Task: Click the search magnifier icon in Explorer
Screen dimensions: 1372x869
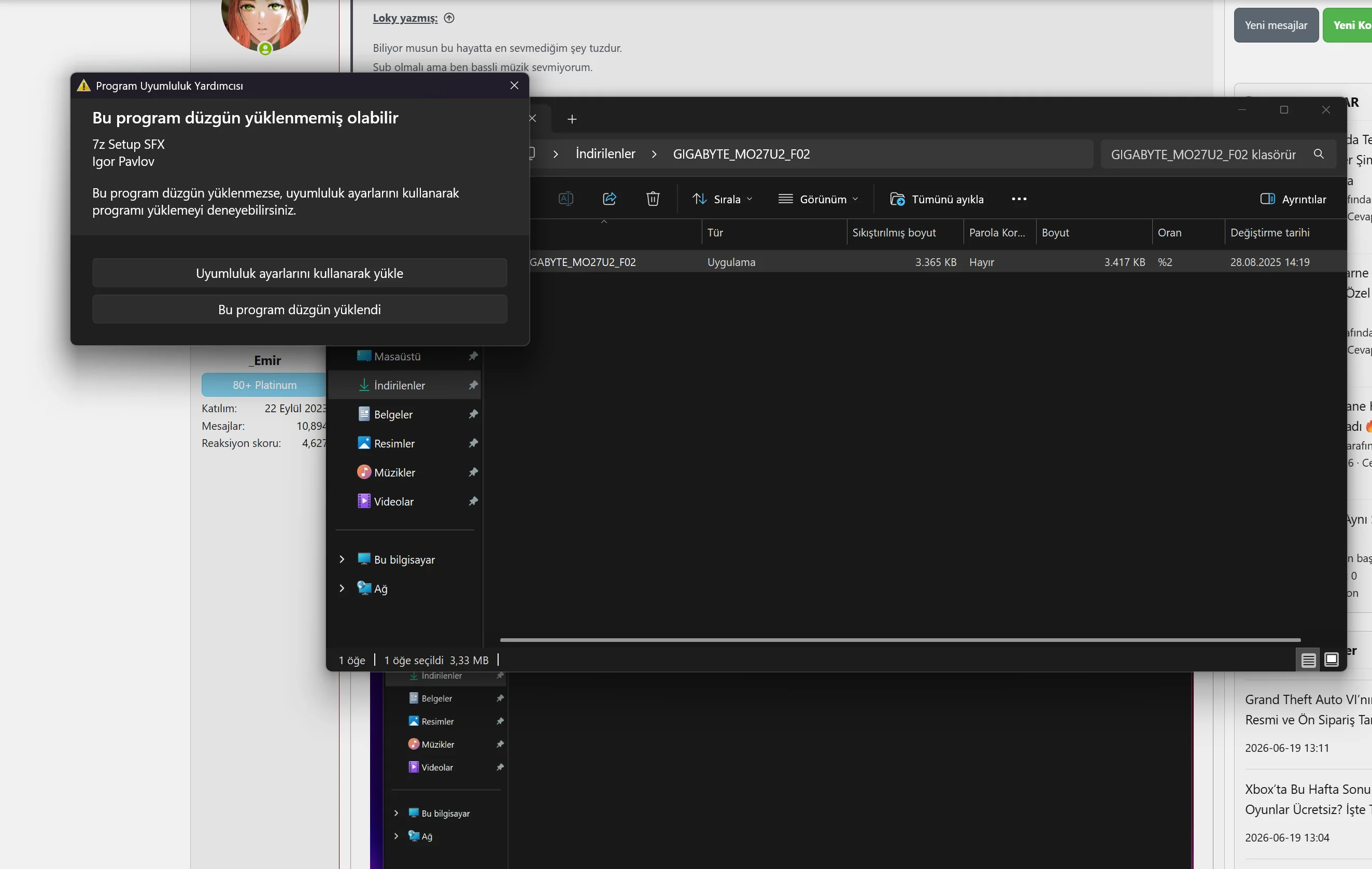Action: pyautogui.click(x=1319, y=154)
